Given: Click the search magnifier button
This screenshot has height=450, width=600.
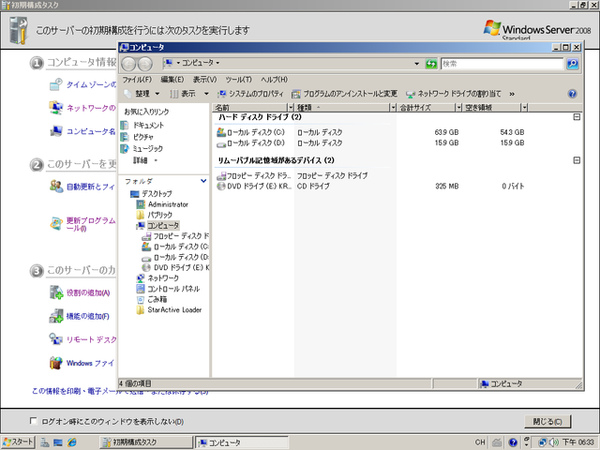Looking at the screenshot, I should click(572, 64).
